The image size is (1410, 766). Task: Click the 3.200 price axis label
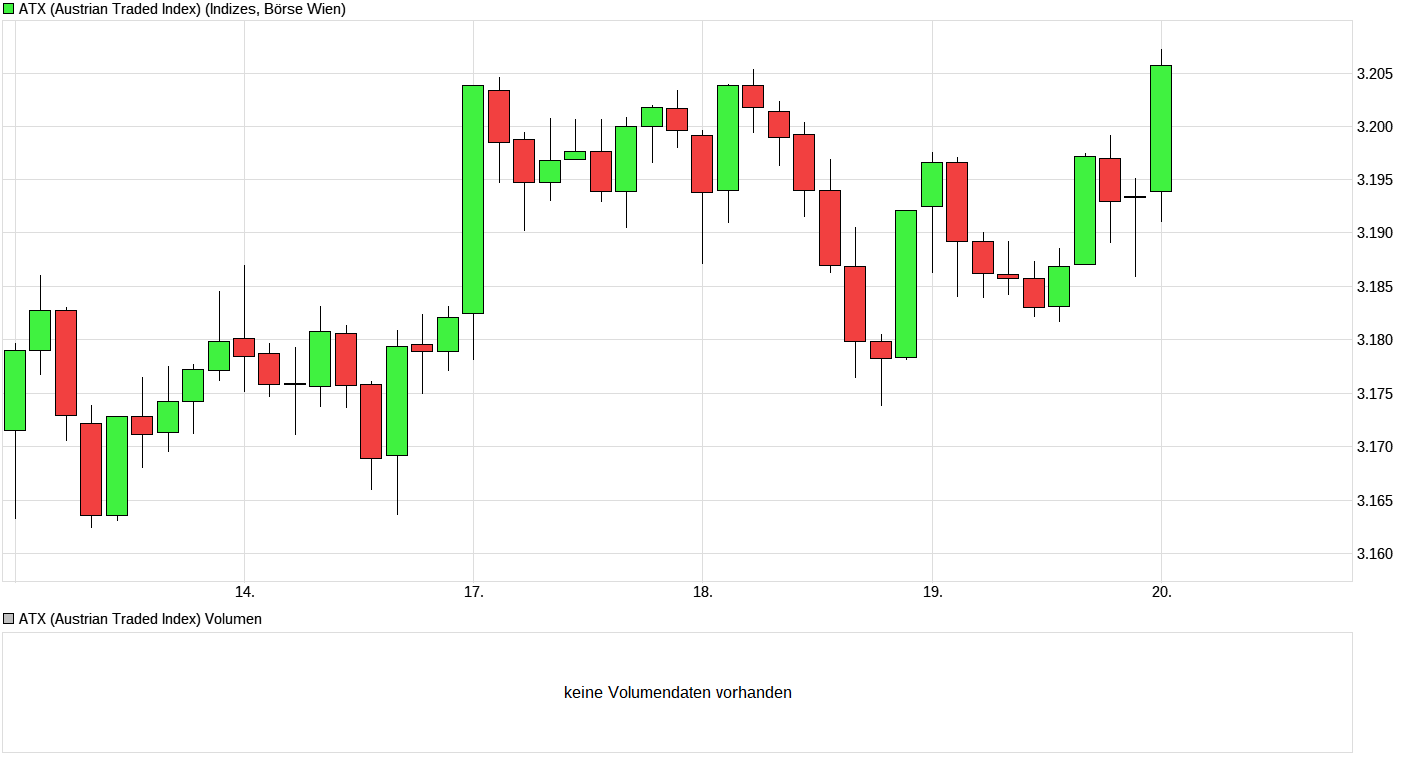(x=1375, y=127)
